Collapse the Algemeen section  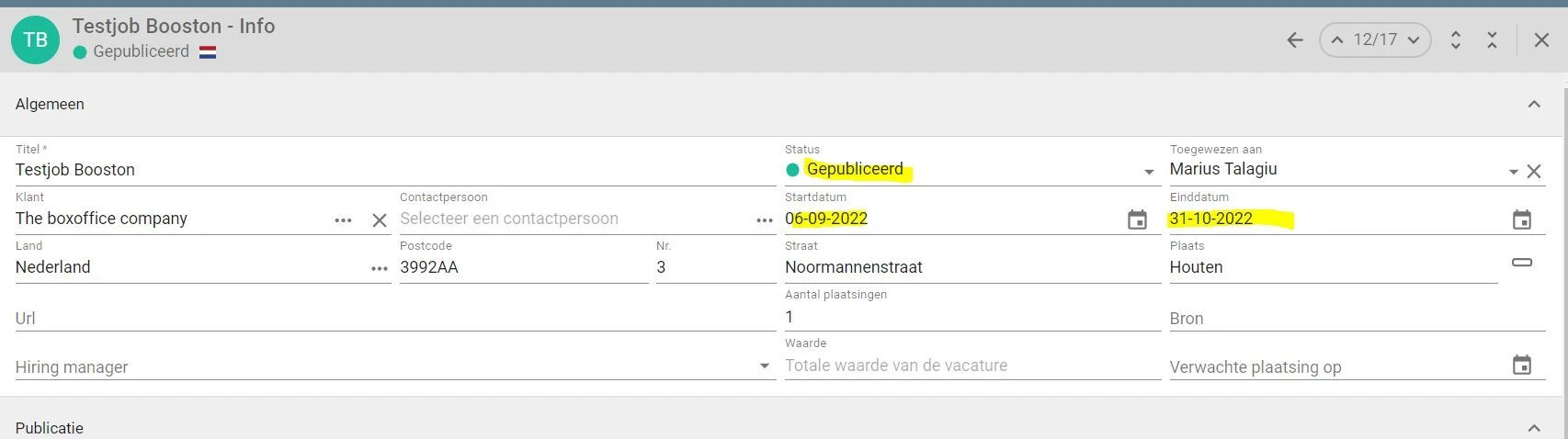tap(1534, 105)
